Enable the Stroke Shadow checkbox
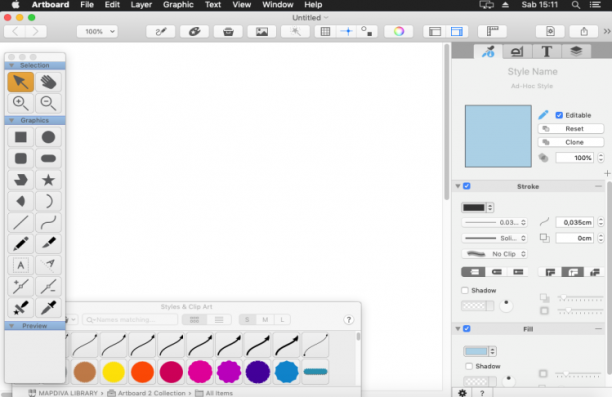This screenshot has width=612, height=397. pos(464,290)
